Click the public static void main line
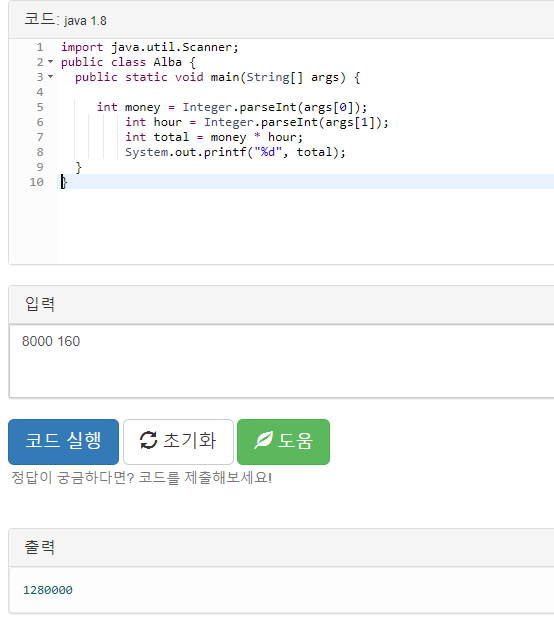 tap(217, 77)
